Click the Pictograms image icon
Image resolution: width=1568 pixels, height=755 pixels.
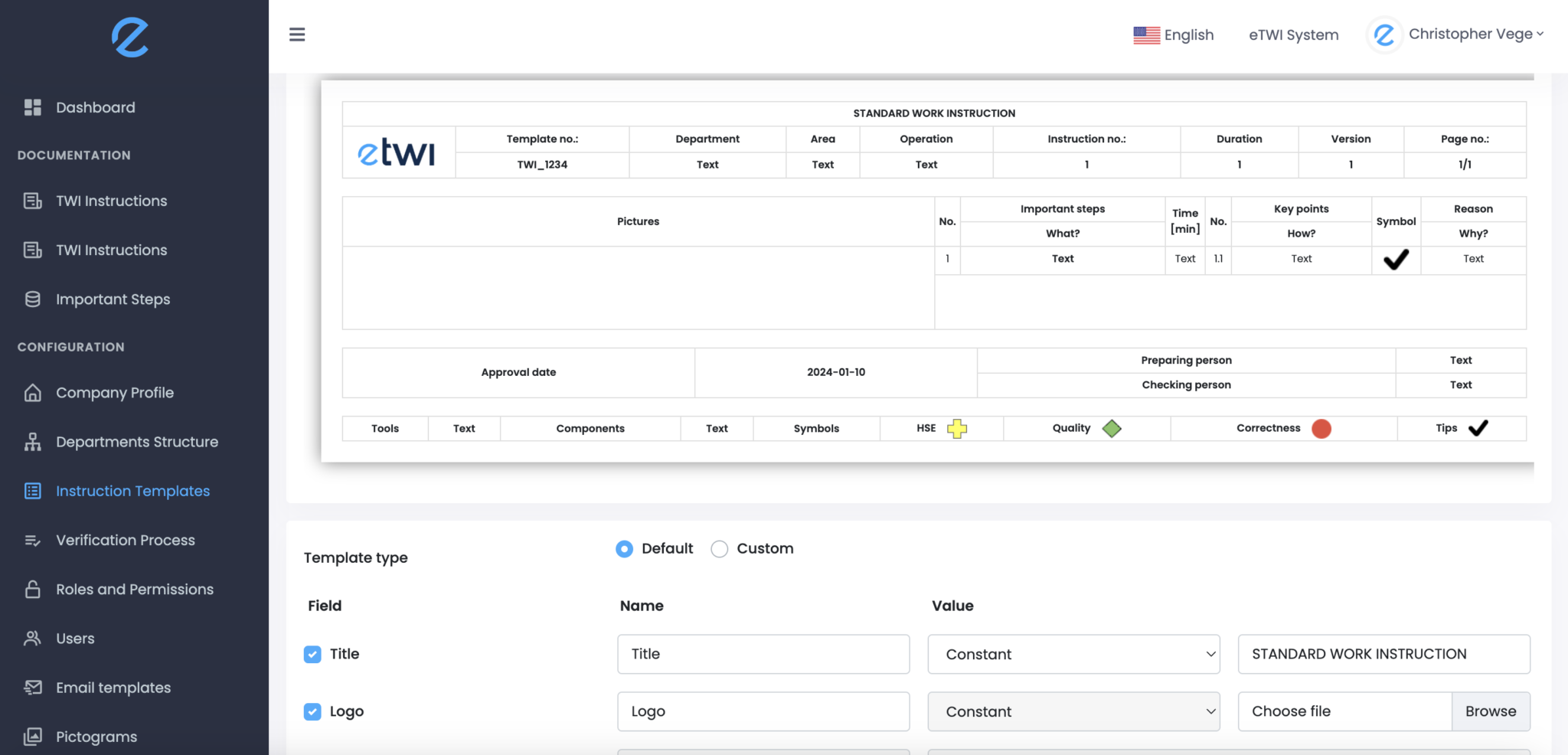tap(32, 737)
